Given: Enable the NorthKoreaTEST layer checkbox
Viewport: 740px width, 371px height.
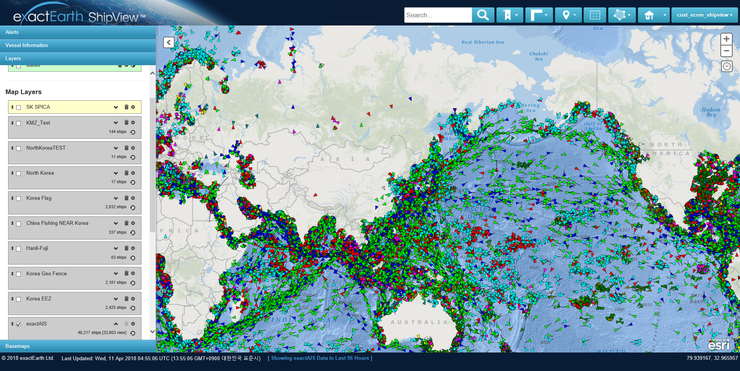Looking at the screenshot, I should pyautogui.click(x=19, y=148).
